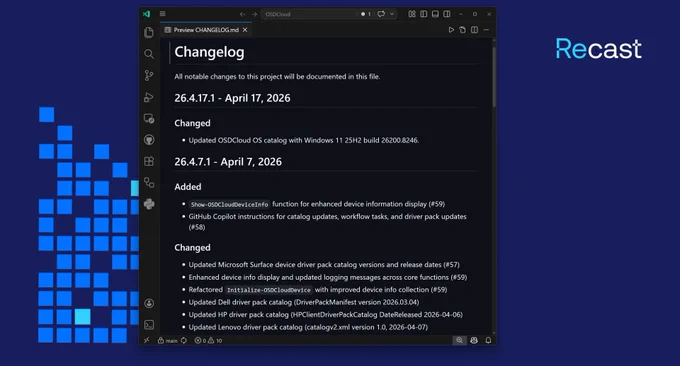Open Copilot status in status bar
680x366 pixels.
474,340
